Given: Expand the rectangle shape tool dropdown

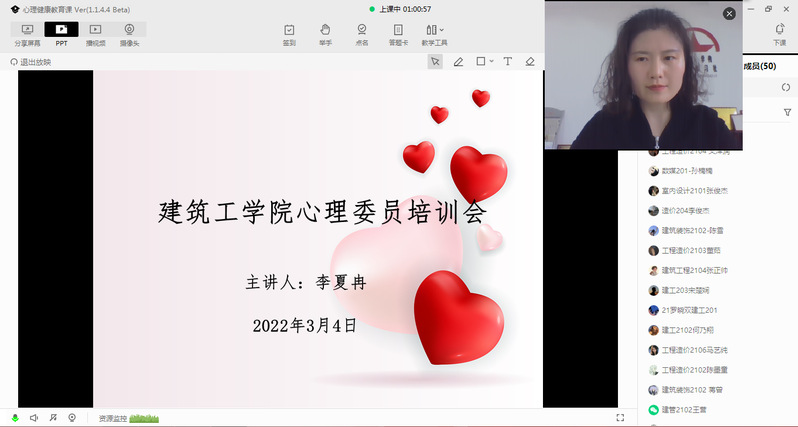Looking at the screenshot, I should pos(485,62).
